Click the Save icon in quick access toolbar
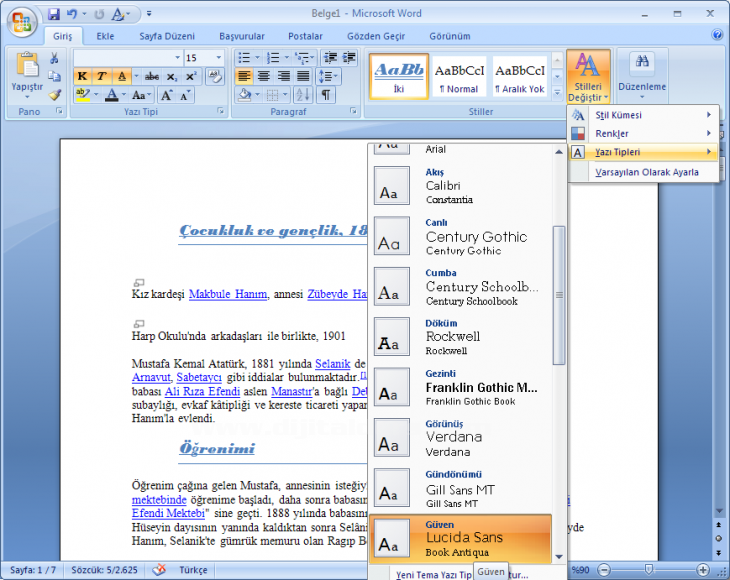730x580 pixels. coord(53,14)
